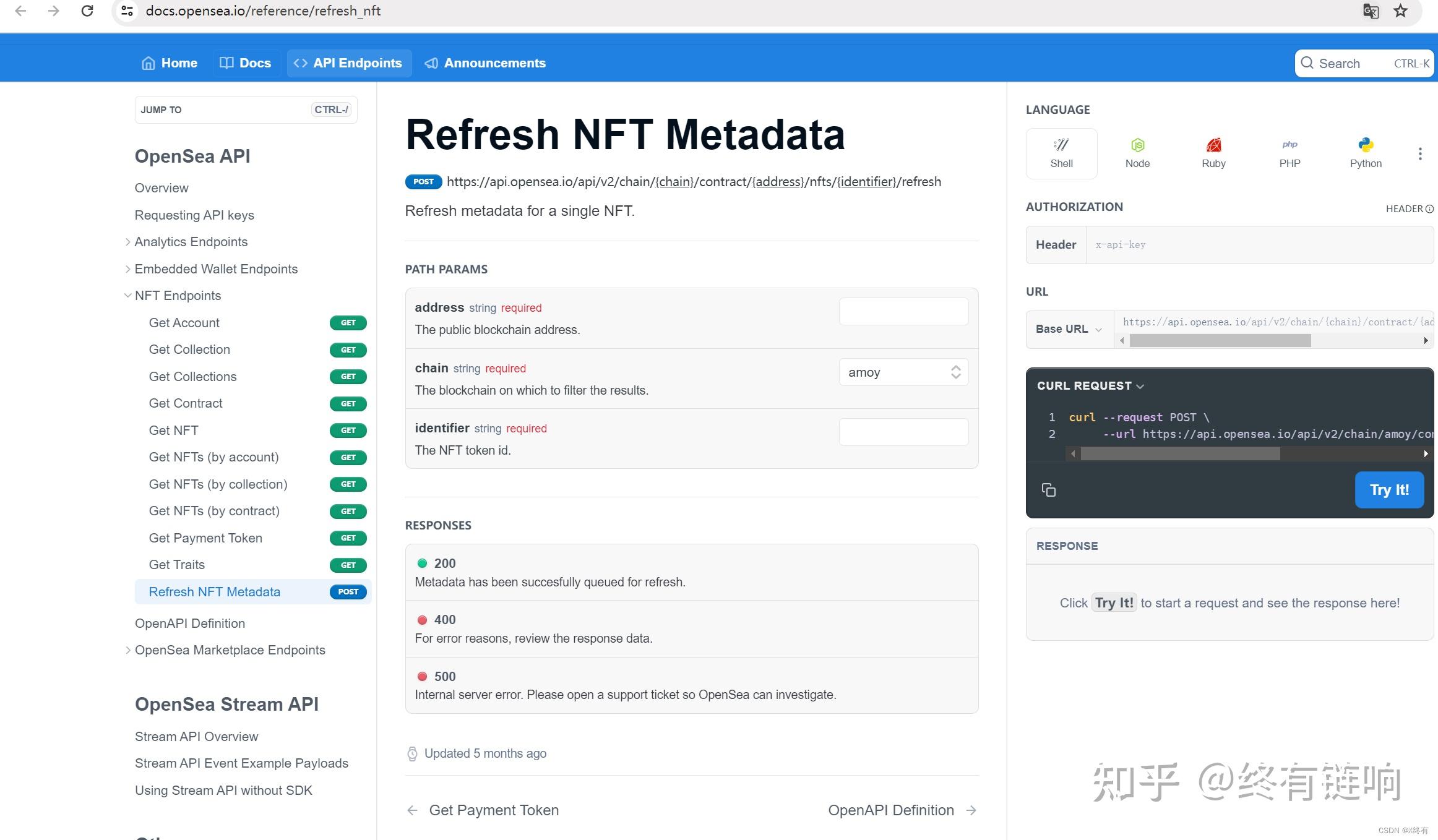Expand Analytics Endpoints section

[127, 242]
